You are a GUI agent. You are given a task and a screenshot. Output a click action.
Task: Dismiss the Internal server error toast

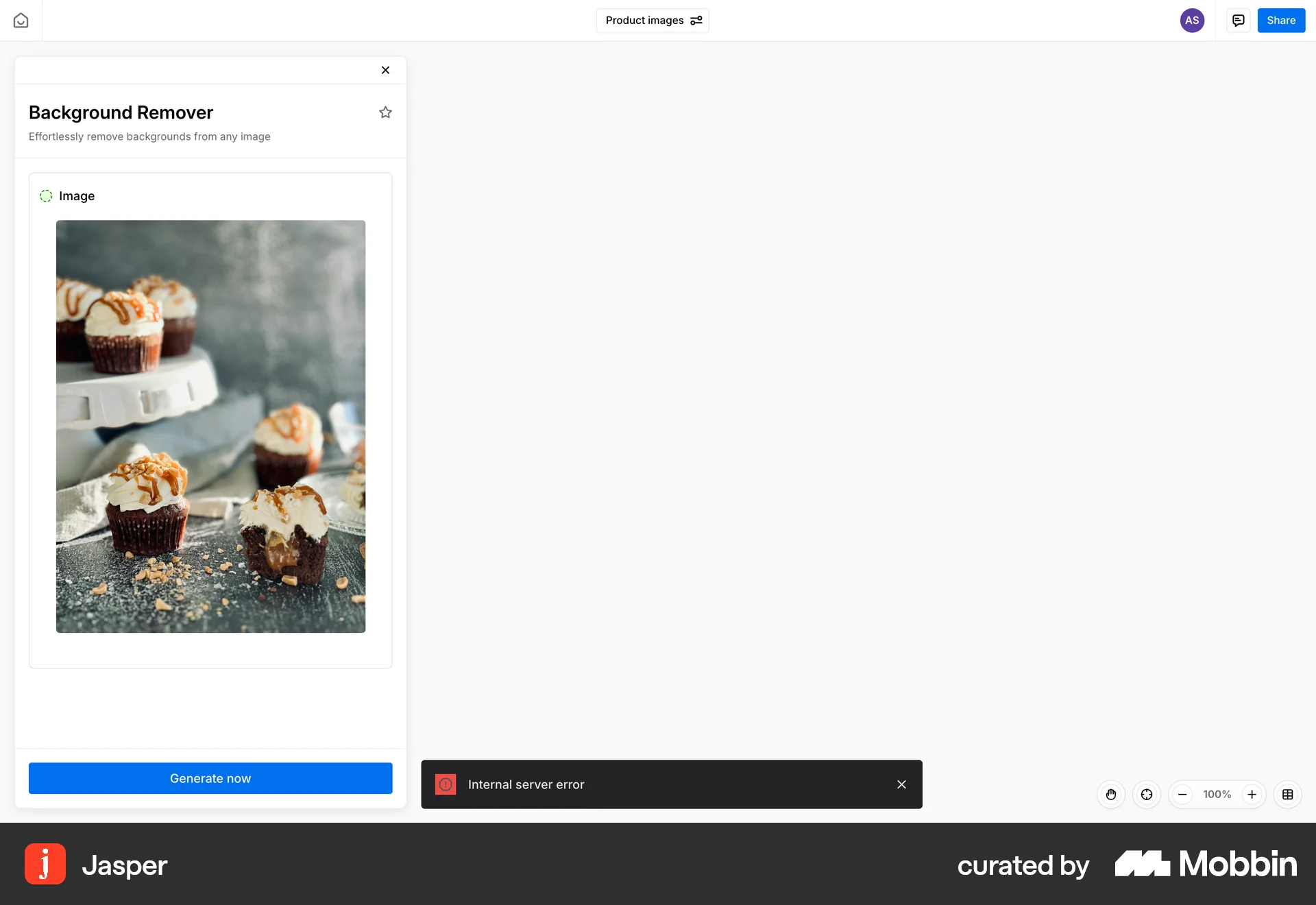[x=901, y=784]
